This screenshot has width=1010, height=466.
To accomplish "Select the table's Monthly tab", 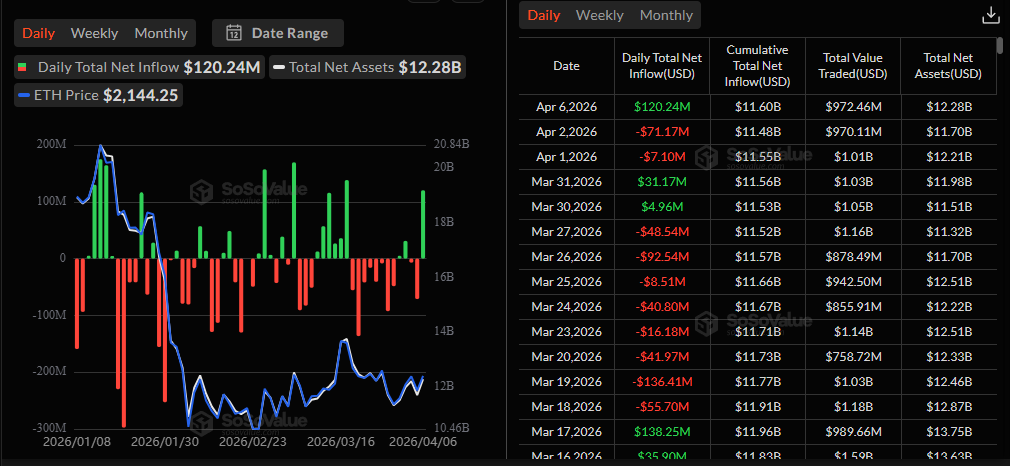I will 666,15.
